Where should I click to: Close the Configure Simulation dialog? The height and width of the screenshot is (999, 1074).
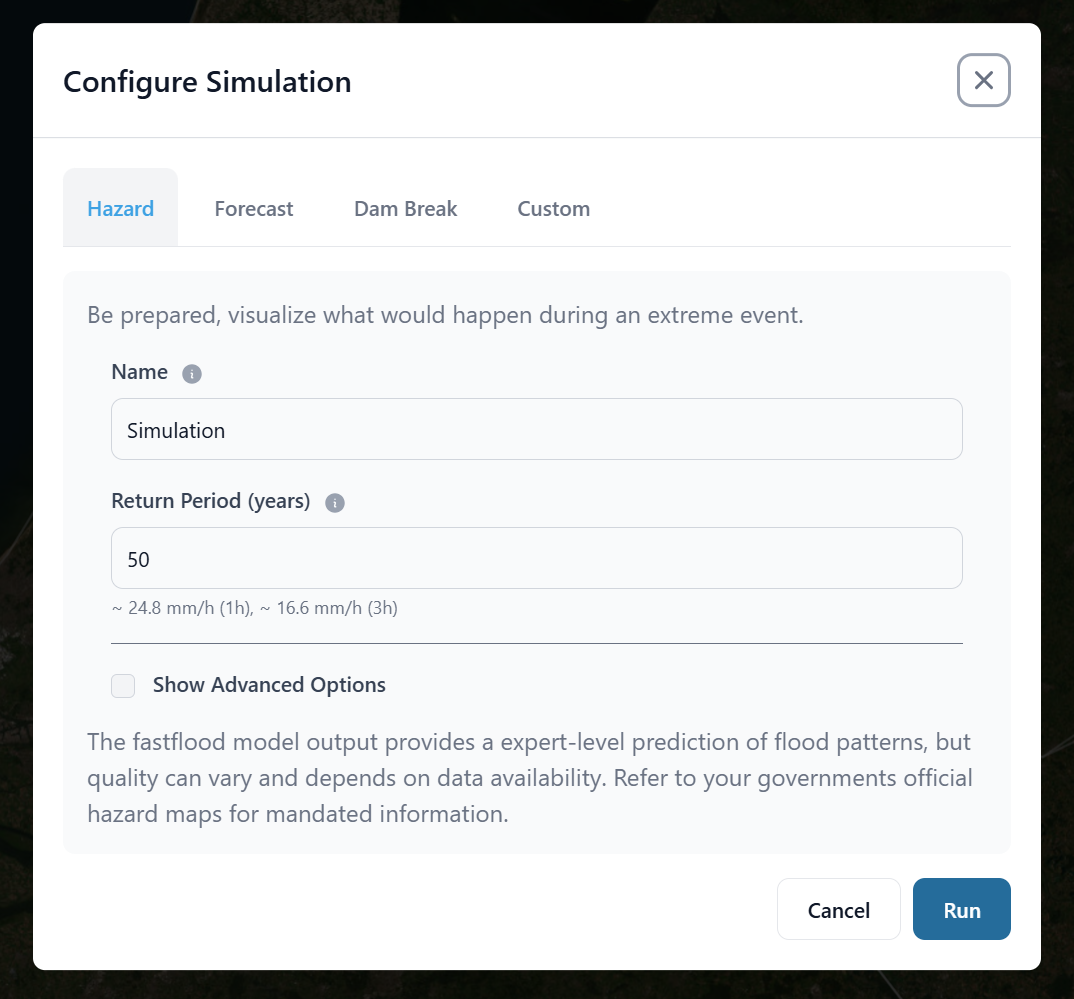click(x=983, y=81)
